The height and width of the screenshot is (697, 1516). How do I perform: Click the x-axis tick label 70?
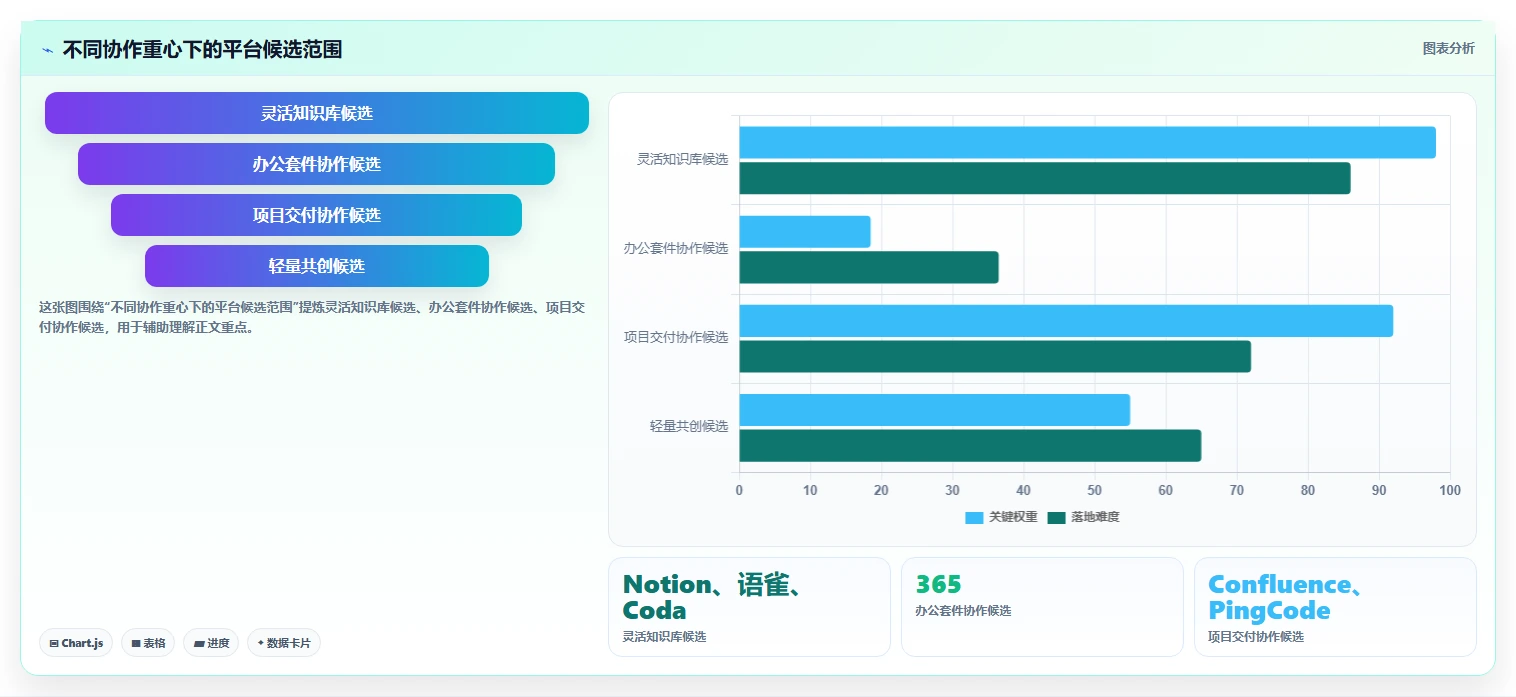[1237, 490]
